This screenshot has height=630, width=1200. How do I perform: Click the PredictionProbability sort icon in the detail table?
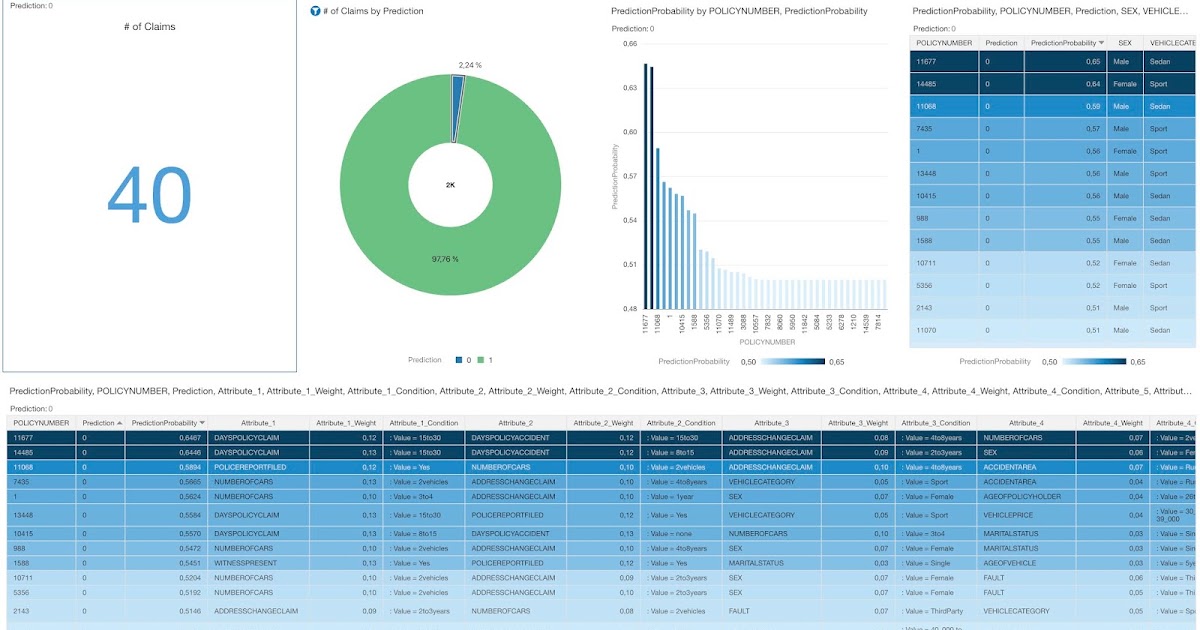click(x=200, y=421)
